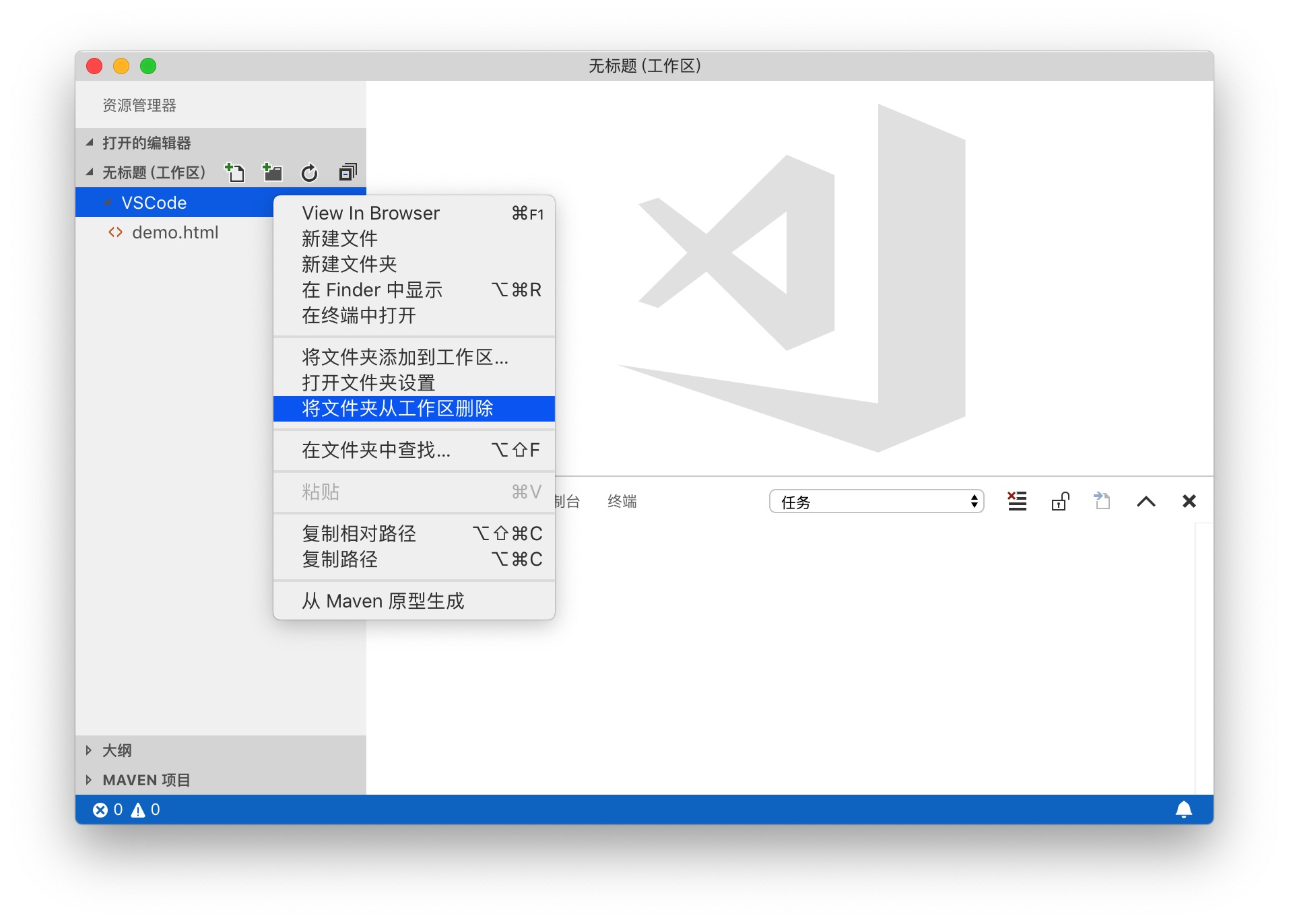Click the 资源管理器 sidebar title
Image resolution: width=1289 pixels, height=924 pixels.
click(x=139, y=106)
